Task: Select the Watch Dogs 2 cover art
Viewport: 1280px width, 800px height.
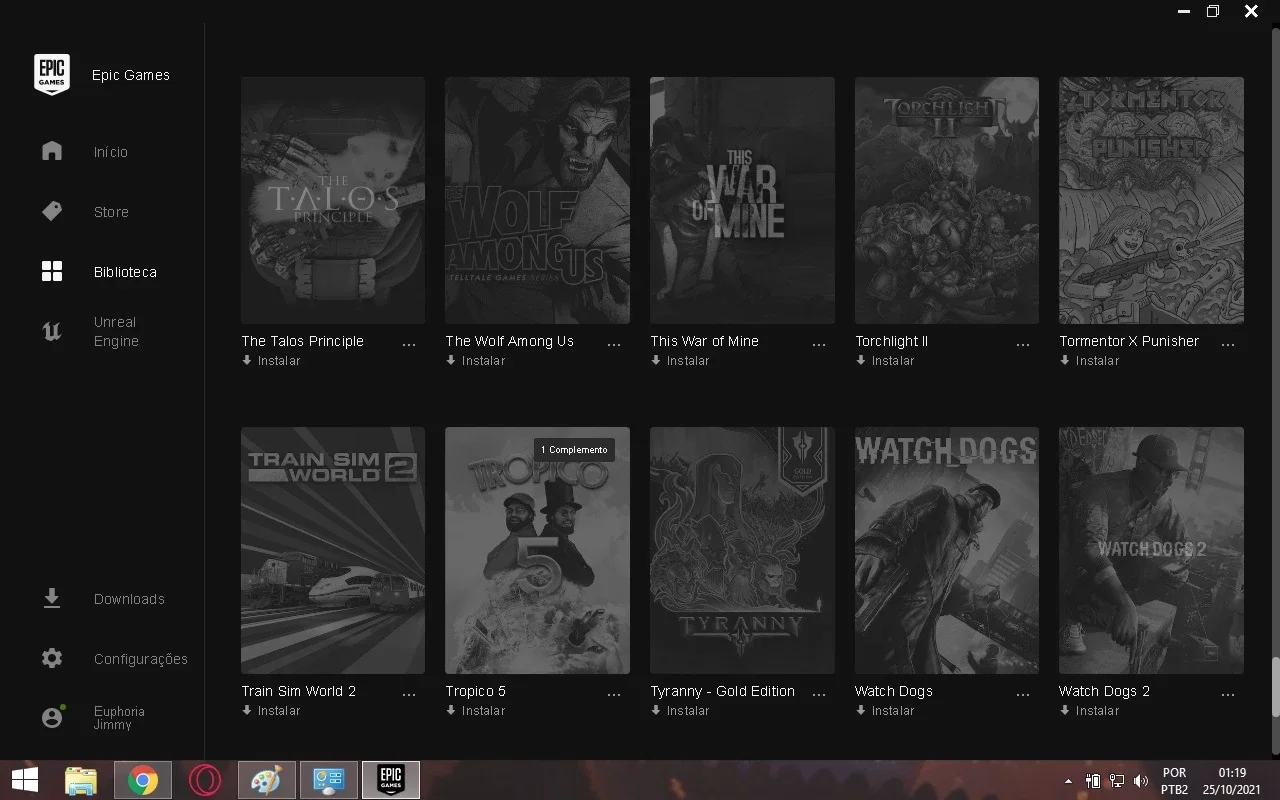Action: (x=1151, y=550)
